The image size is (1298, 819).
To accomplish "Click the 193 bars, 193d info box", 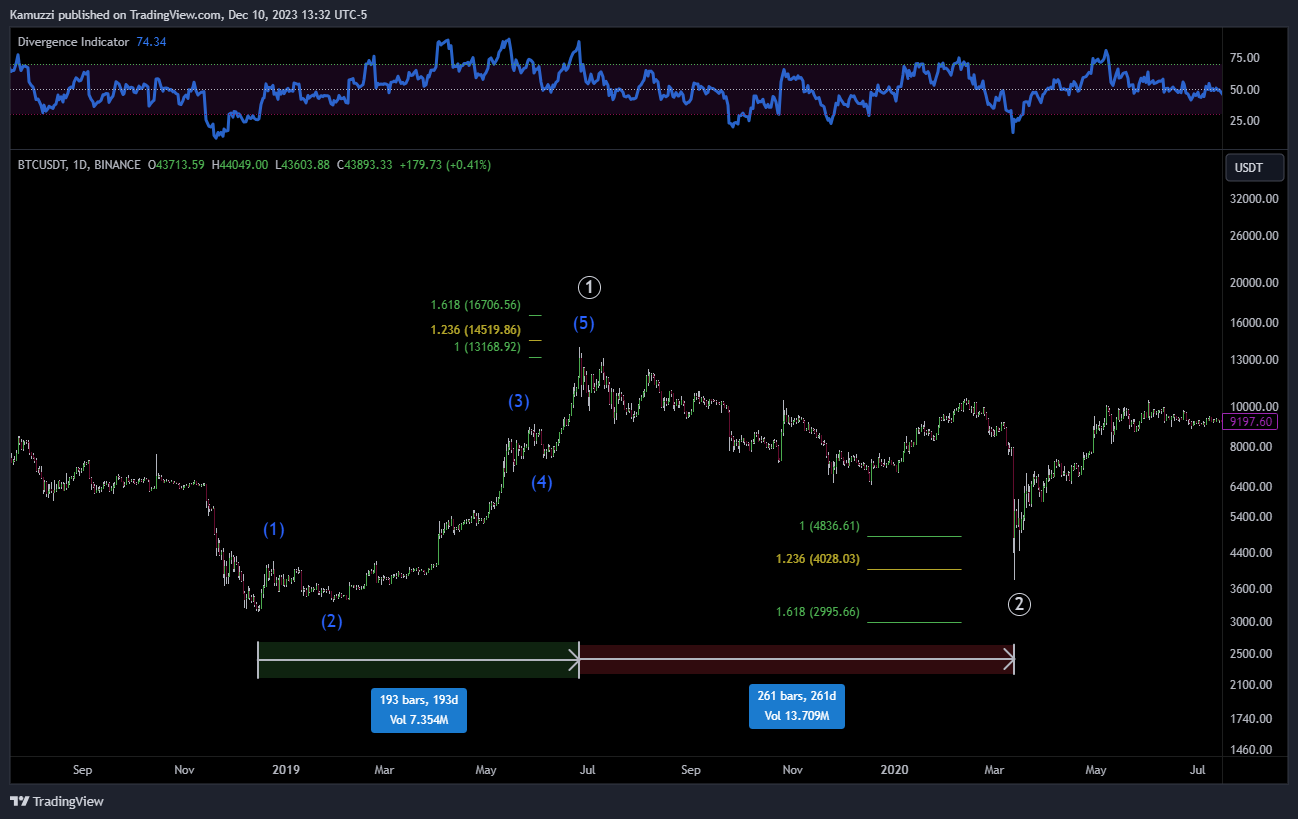I will tap(419, 709).
